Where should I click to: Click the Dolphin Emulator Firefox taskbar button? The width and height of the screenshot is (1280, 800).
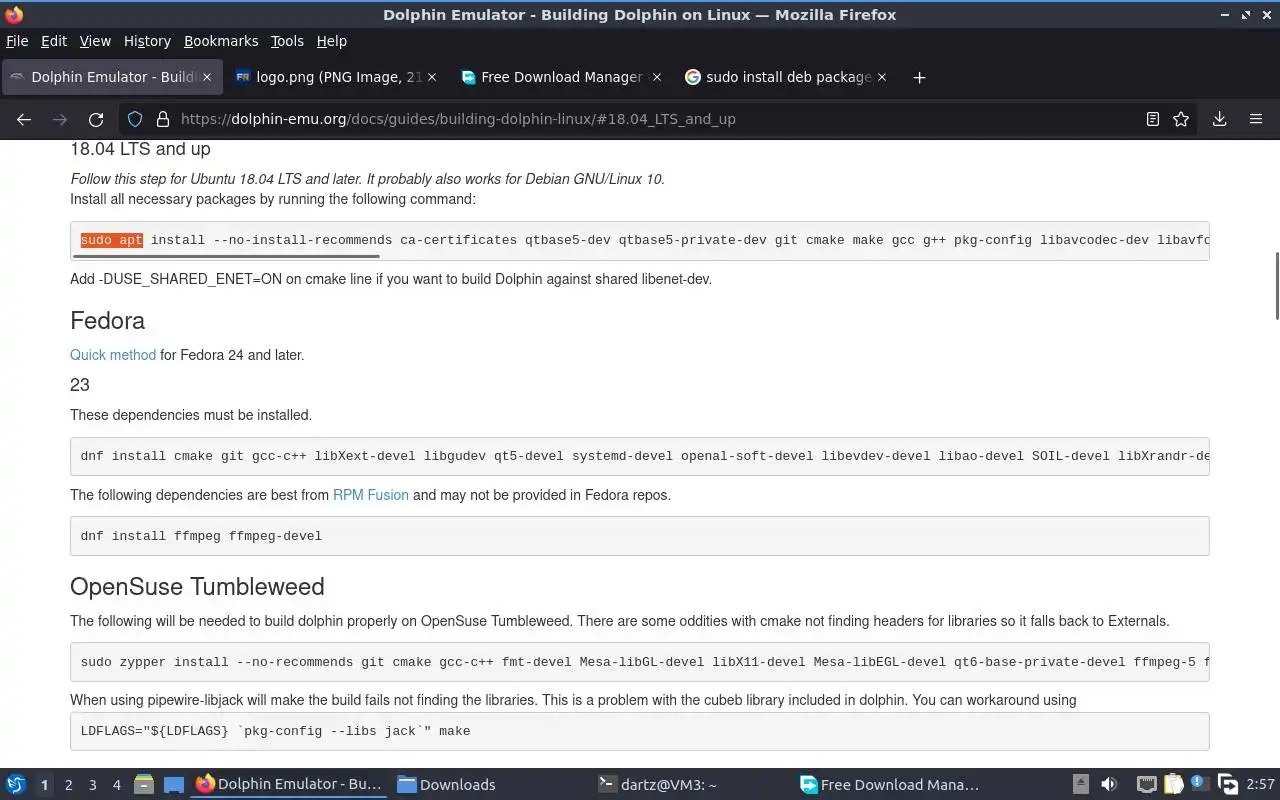(x=289, y=785)
